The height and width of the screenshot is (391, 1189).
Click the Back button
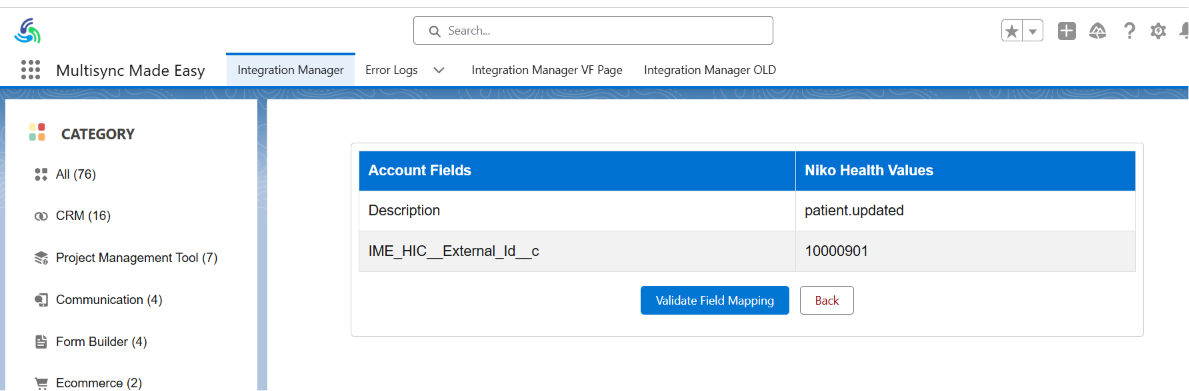click(x=827, y=301)
